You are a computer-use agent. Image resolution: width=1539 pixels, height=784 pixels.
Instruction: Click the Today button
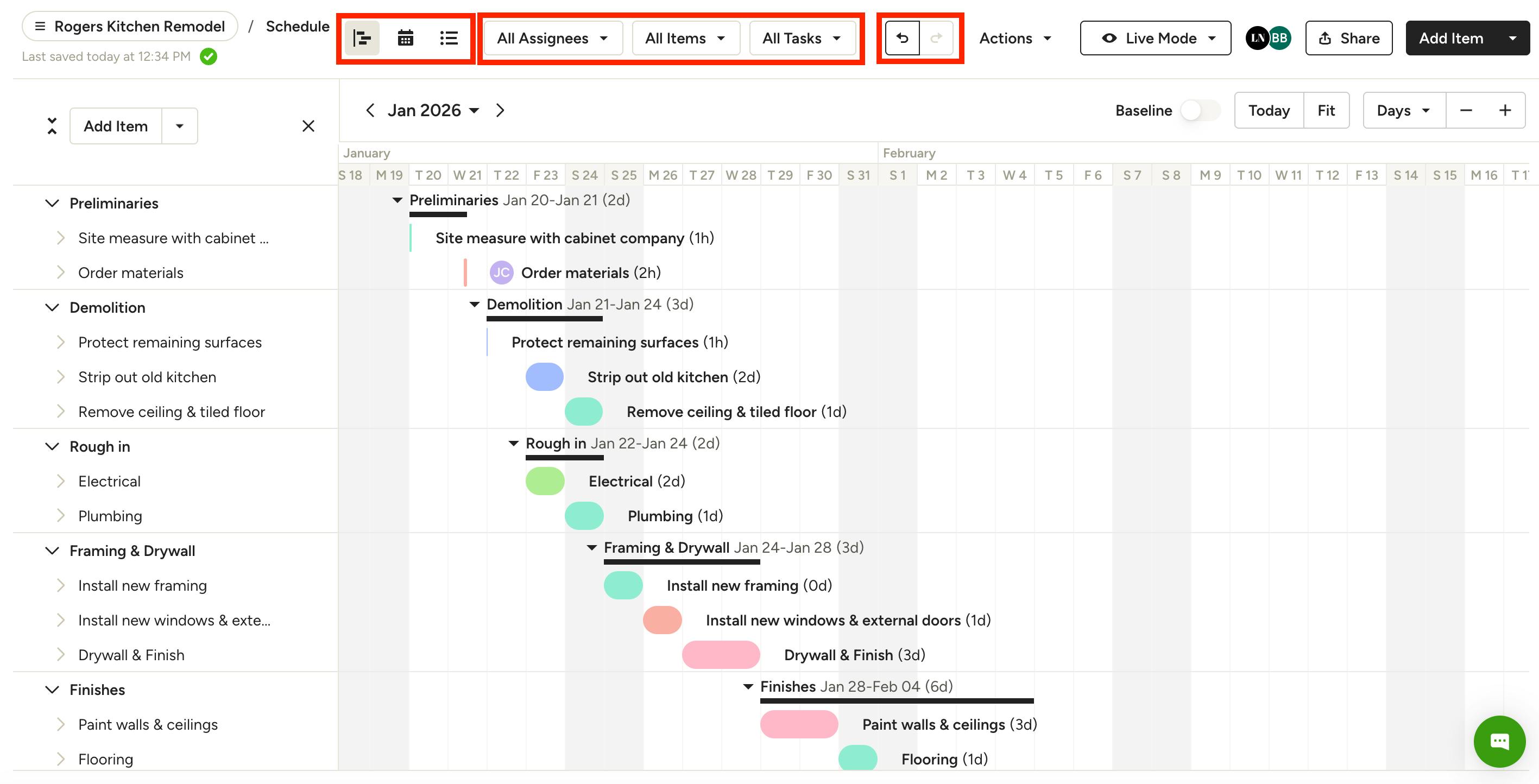(x=1269, y=110)
